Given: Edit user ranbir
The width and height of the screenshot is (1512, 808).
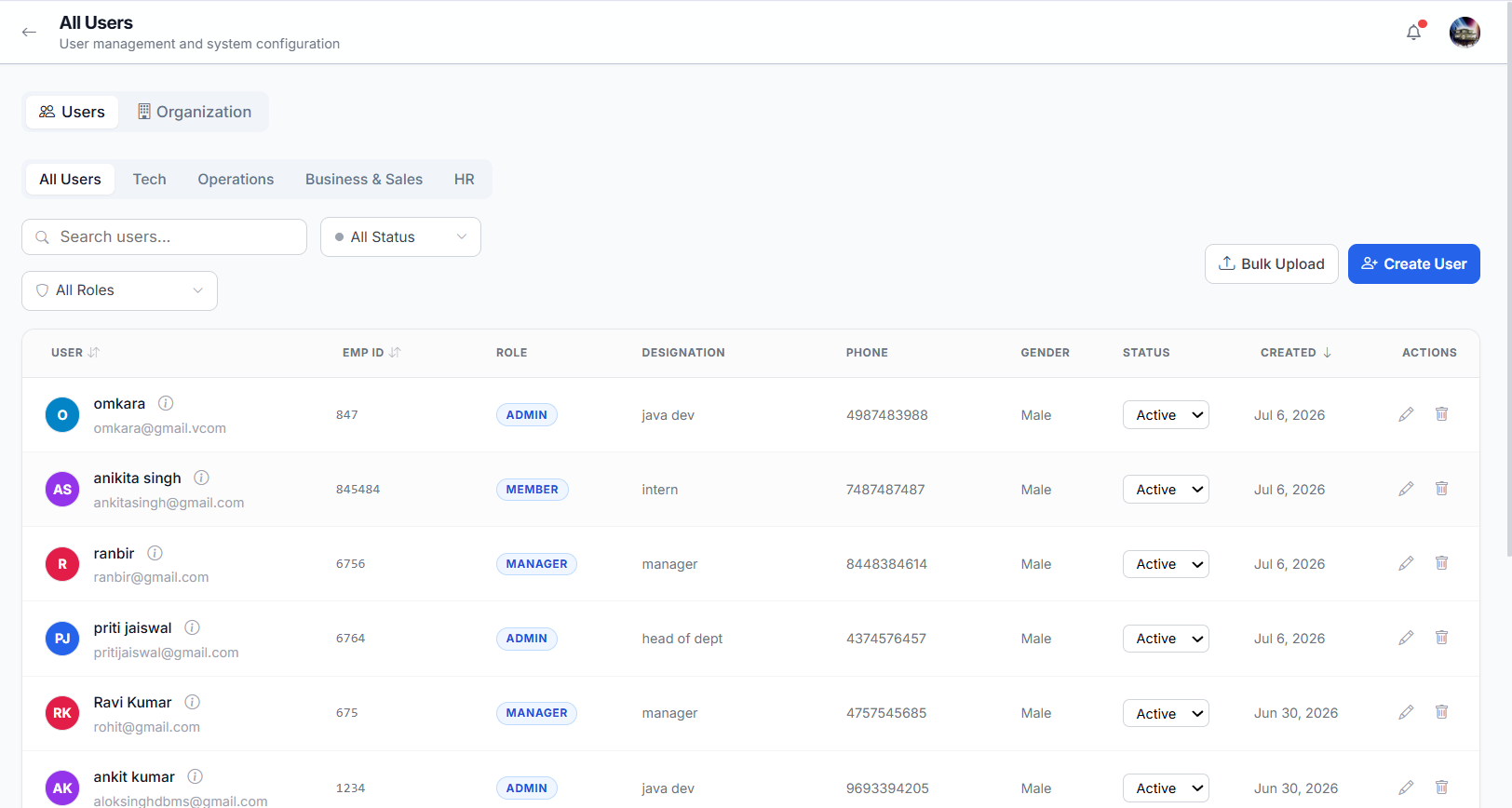Looking at the screenshot, I should pos(1406,563).
